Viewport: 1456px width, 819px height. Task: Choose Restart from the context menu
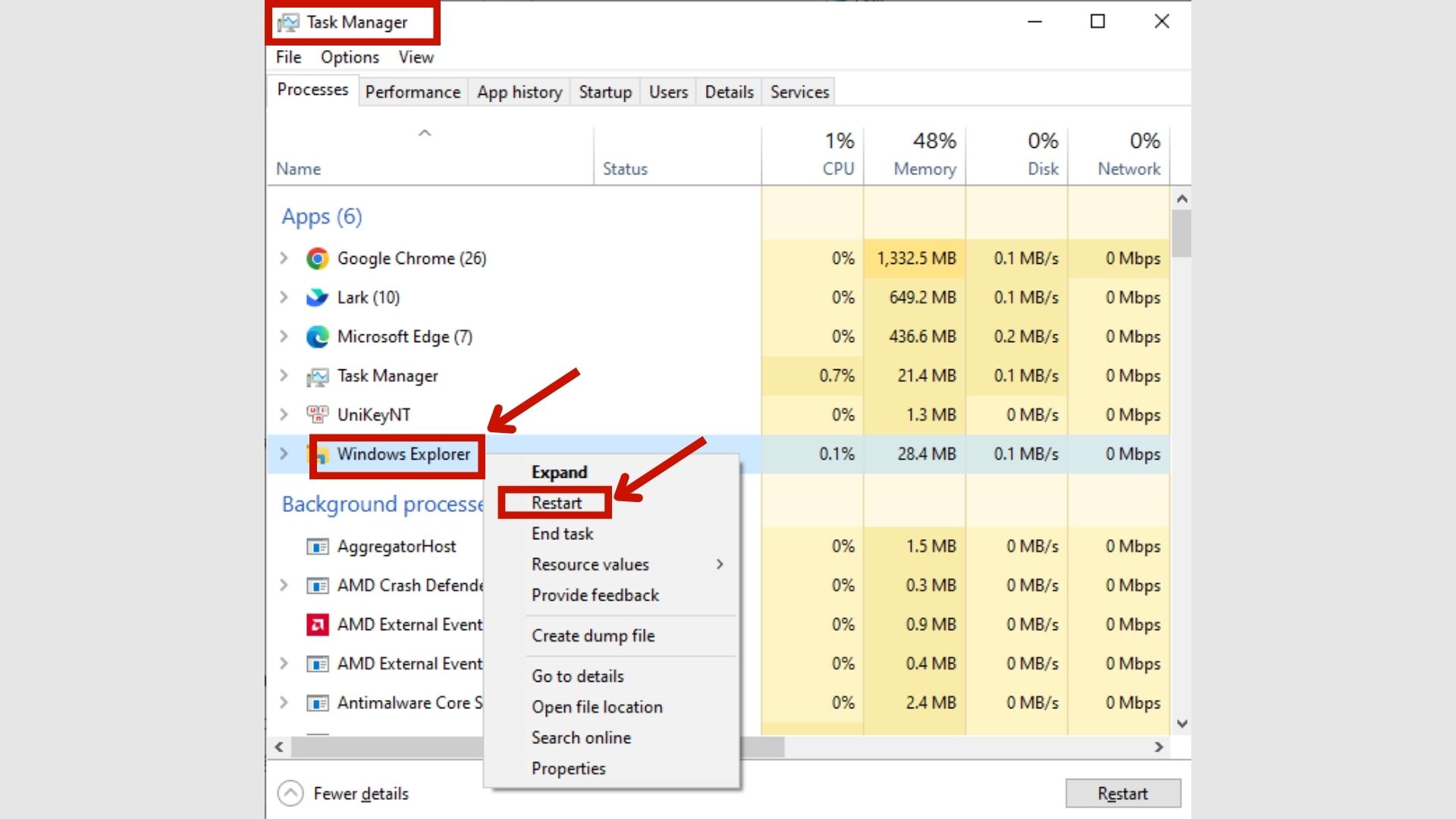(x=557, y=503)
